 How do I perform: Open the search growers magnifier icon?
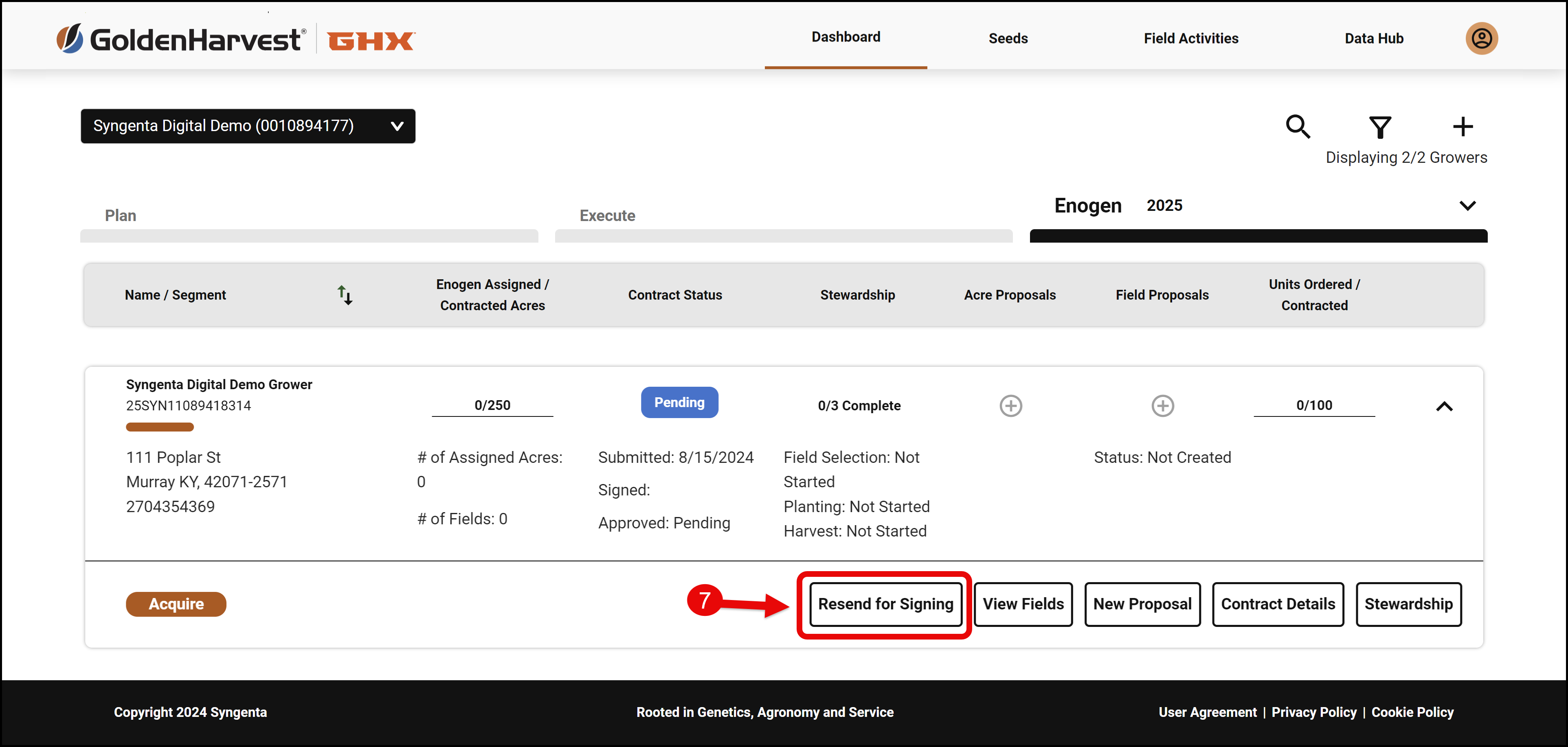click(1297, 127)
